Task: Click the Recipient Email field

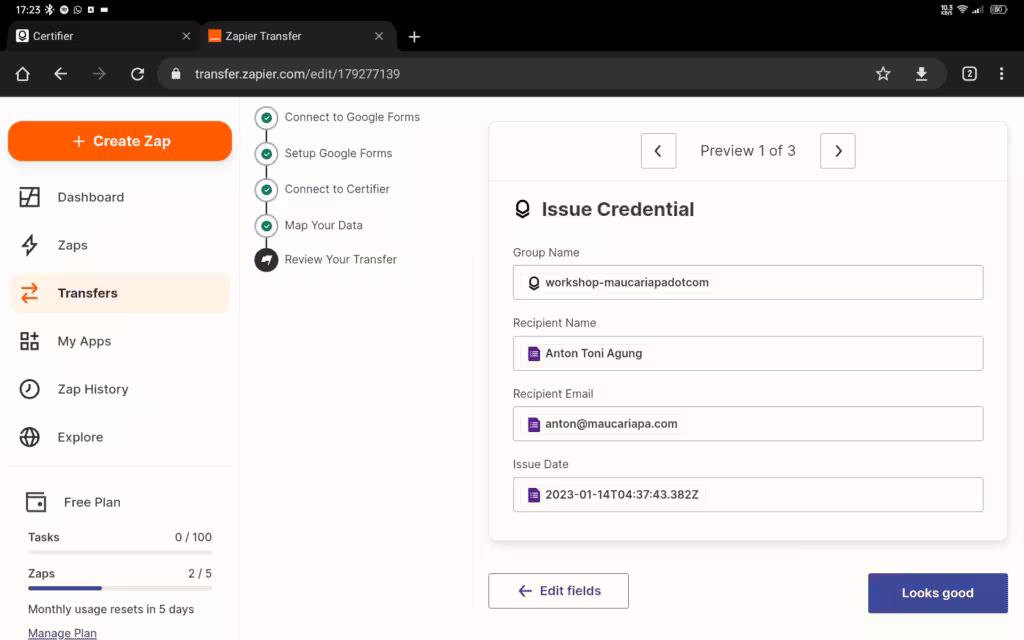Action: click(x=748, y=424)
